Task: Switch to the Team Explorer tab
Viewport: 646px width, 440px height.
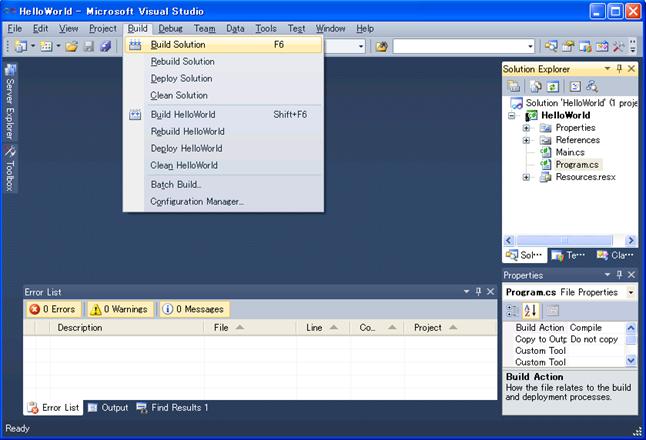Action: tap(569, 255)
